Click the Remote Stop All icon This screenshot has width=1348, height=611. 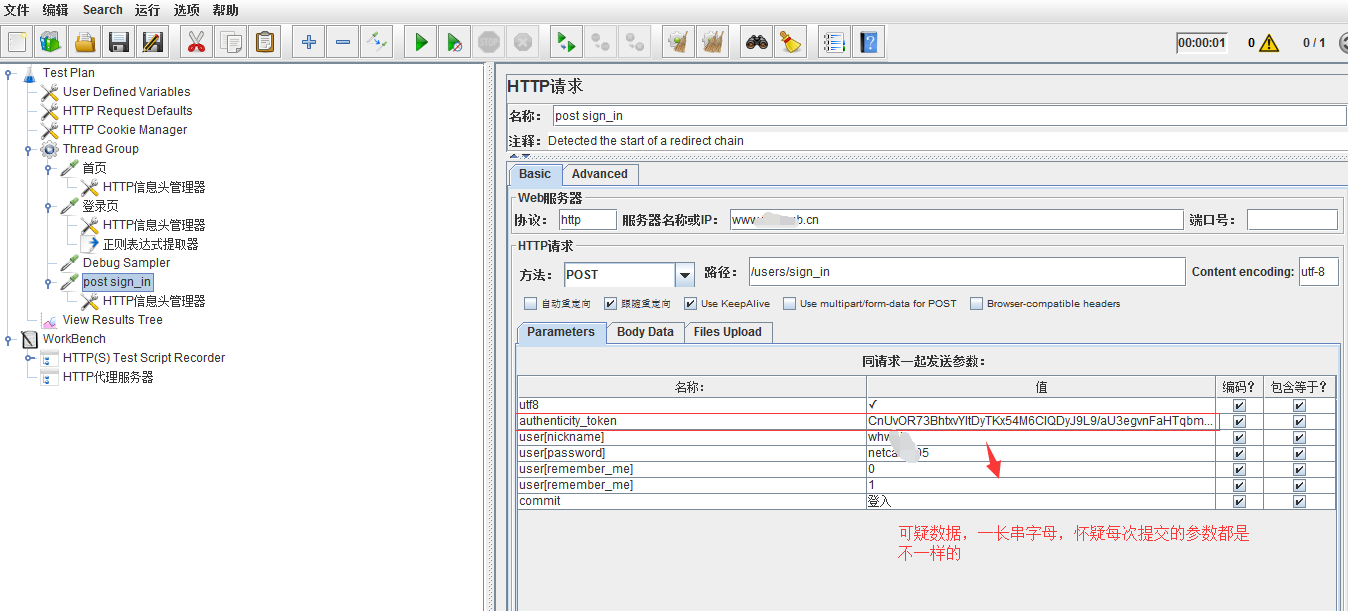pos(600,42)
